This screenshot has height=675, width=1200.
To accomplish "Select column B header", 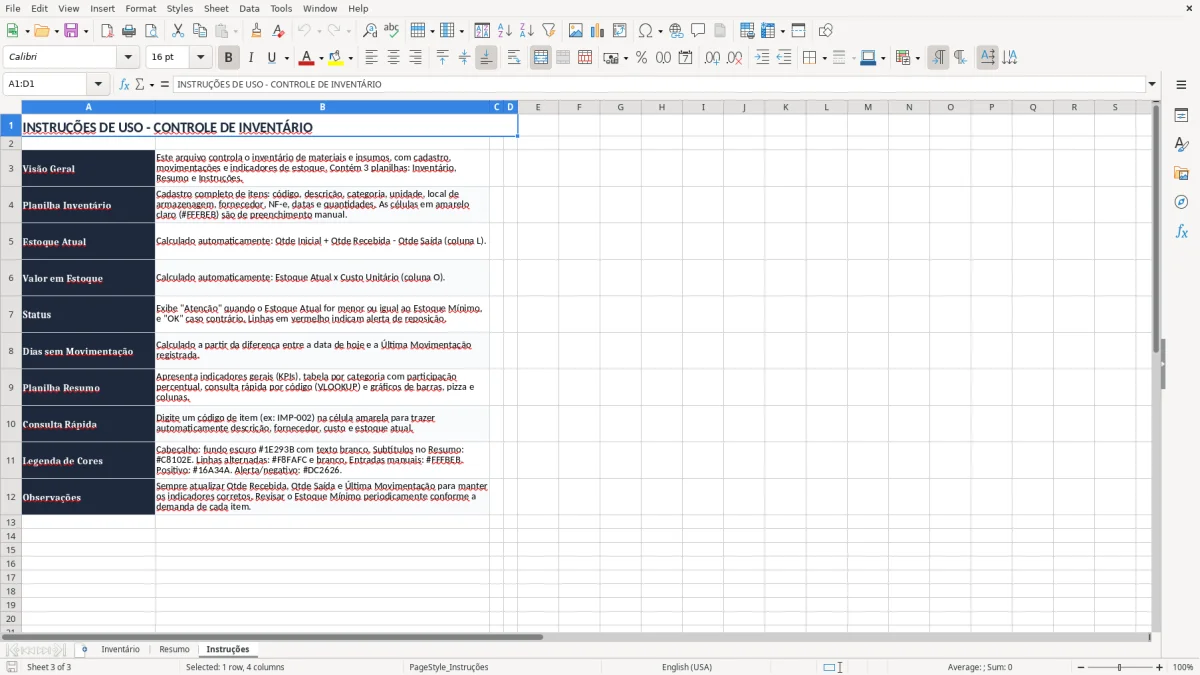I will click(x=322, y=107).
